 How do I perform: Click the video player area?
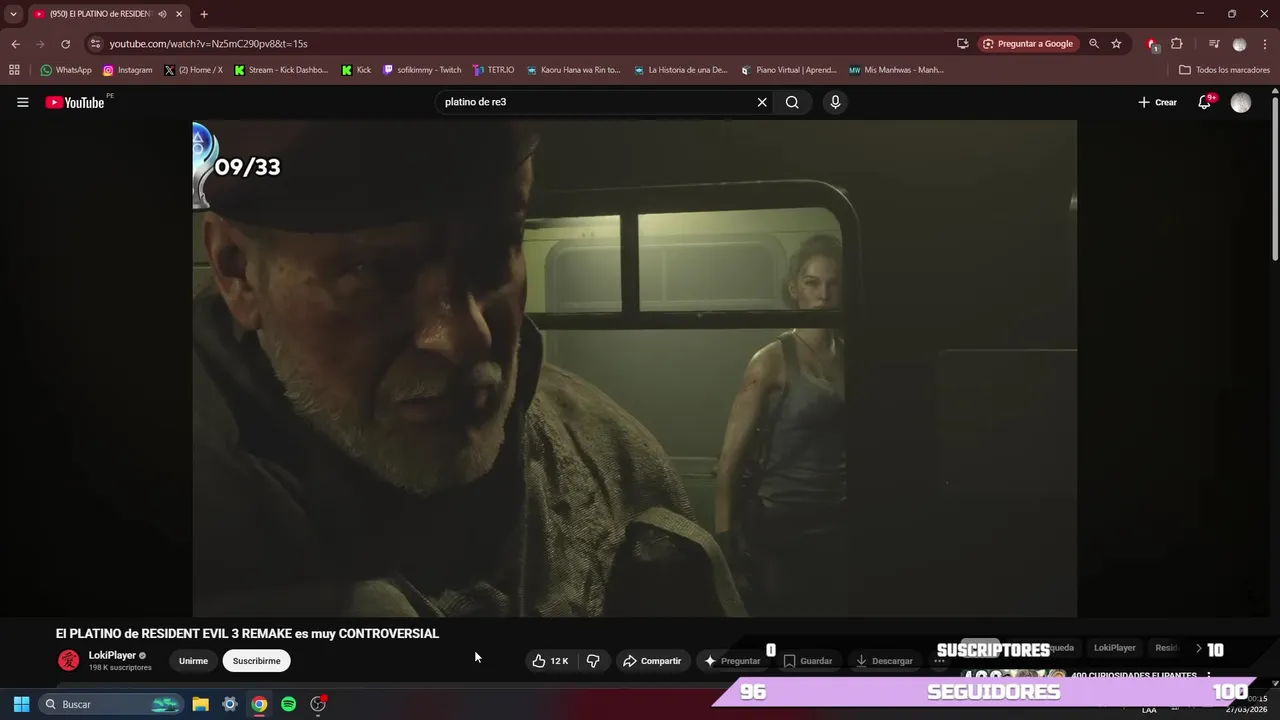pyautogui.click(x=634, y=368)
